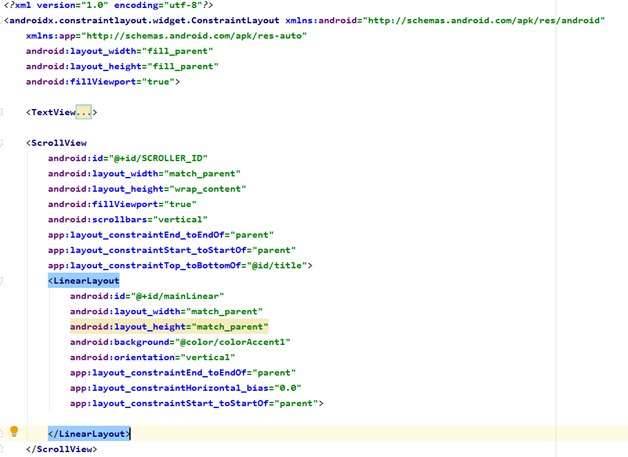Click the xmlns:app res-auto namespace line
This screenshot has height=457, width=628.
166,36
